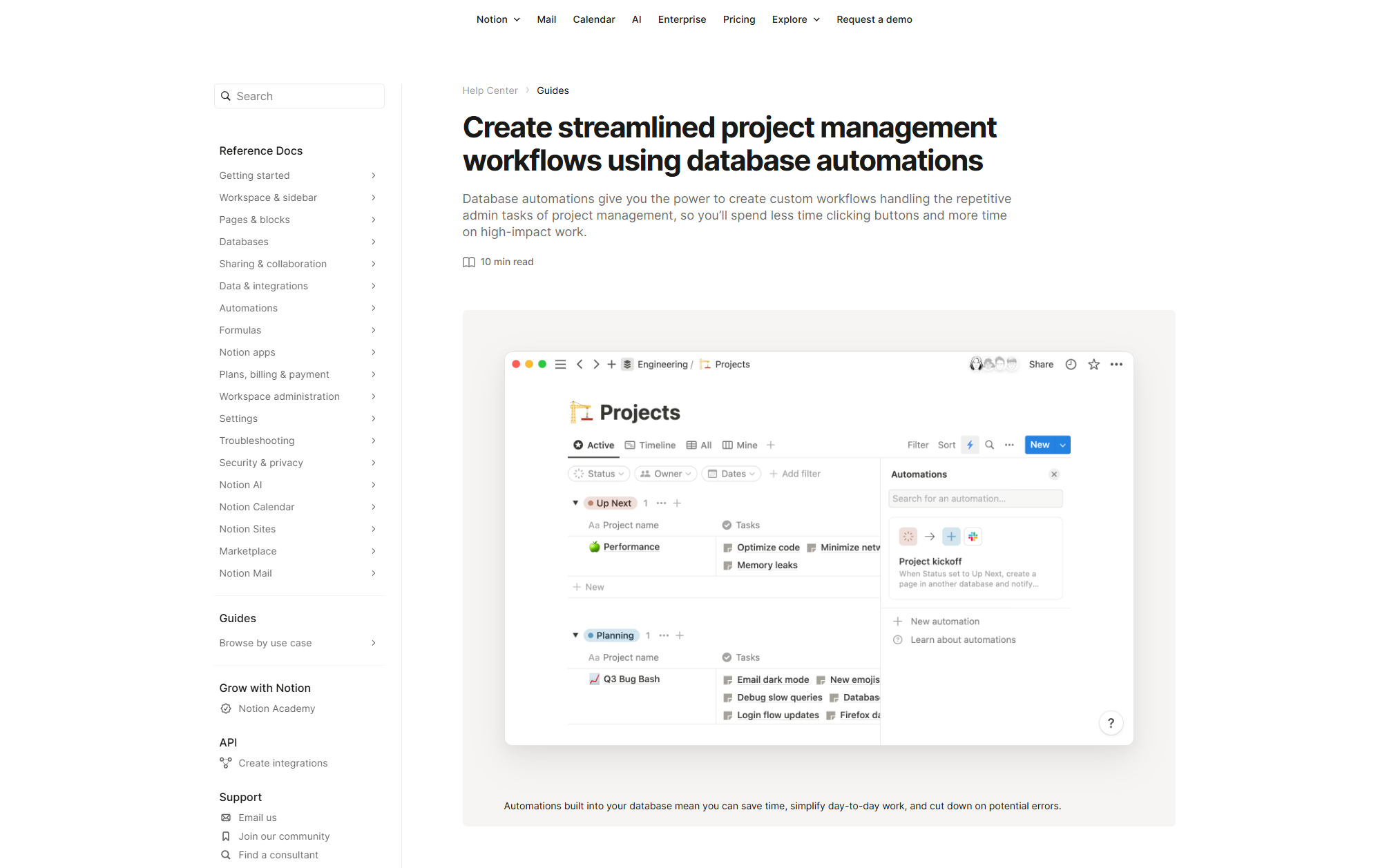The width and height of the screenshot is (1378, 868).
Task: Click the Join our community bookmark icon
Action: 226,836
